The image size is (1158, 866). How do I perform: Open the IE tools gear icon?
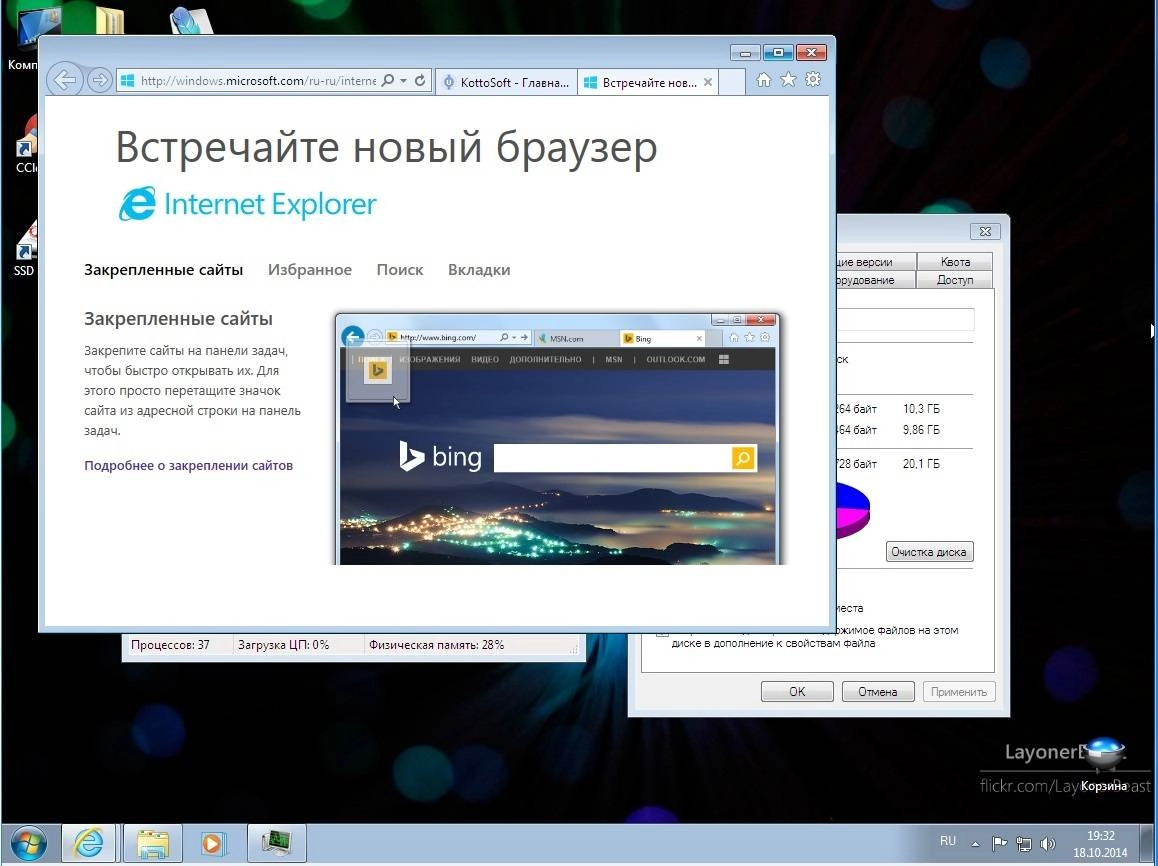coord(813,79)
